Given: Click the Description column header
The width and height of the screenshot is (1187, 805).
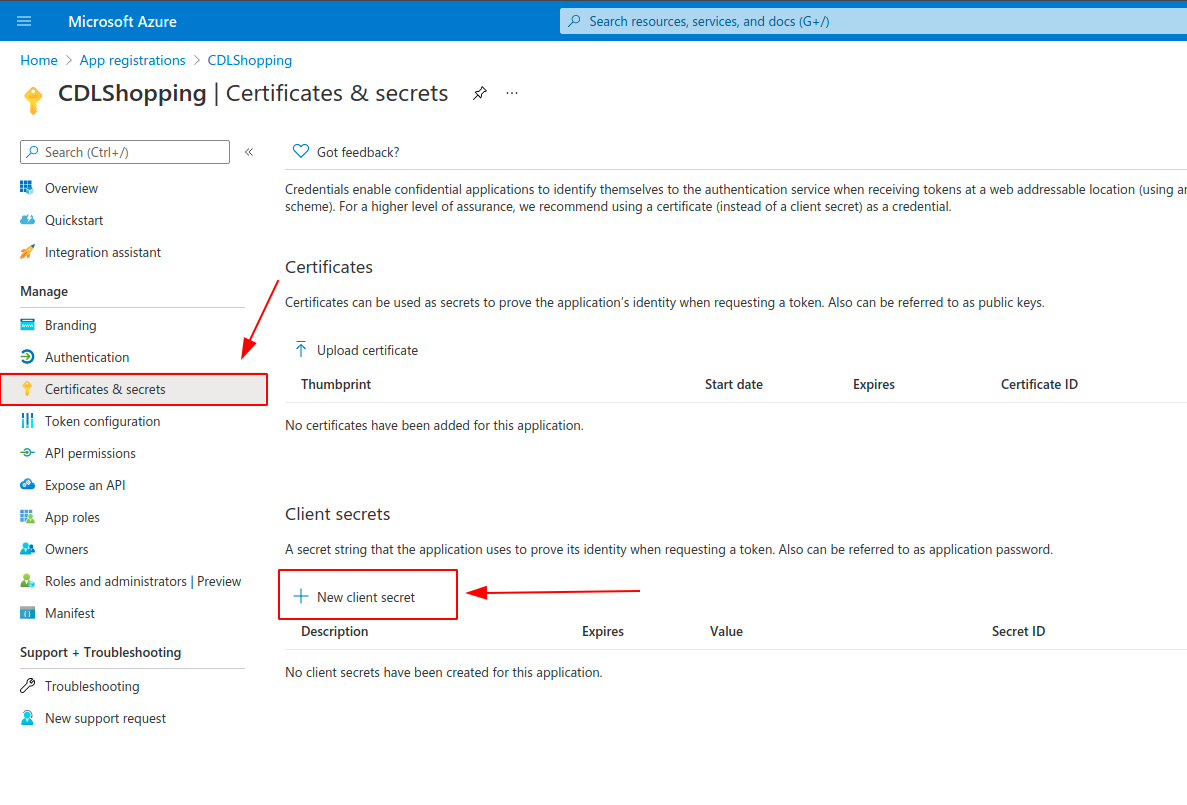Looking at the screenshot, I should tap(335, 631).
